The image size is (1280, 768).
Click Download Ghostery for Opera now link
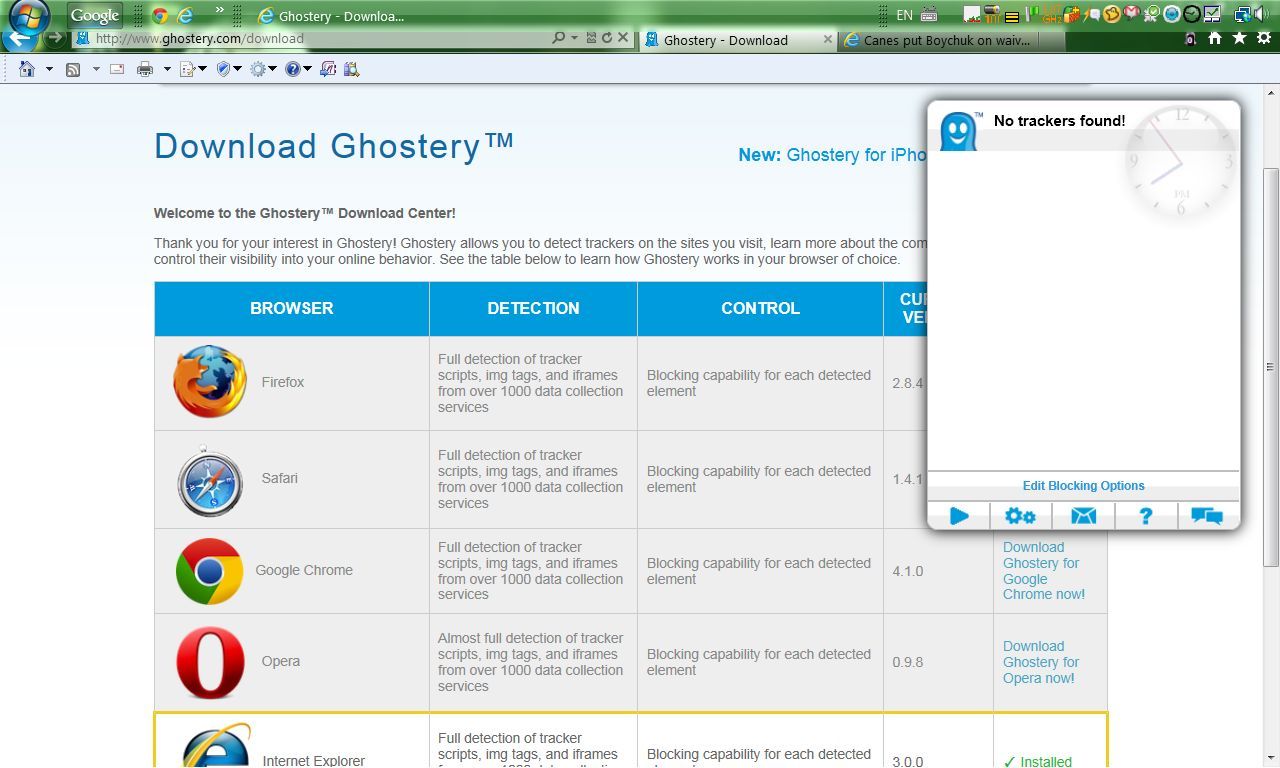pos(1040,662)
